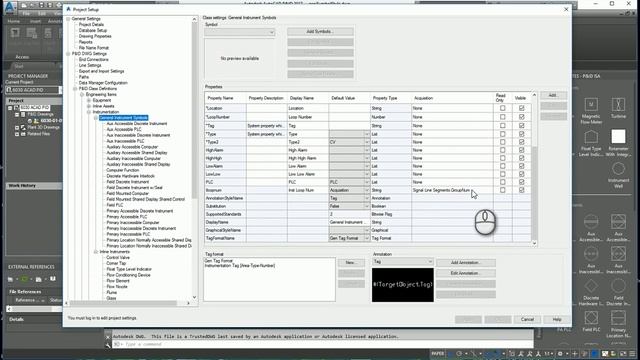Viewport: 640px width, 360px height.
Task: Switch to the Insert ribbon tab
Action: (x=35, y=21)
